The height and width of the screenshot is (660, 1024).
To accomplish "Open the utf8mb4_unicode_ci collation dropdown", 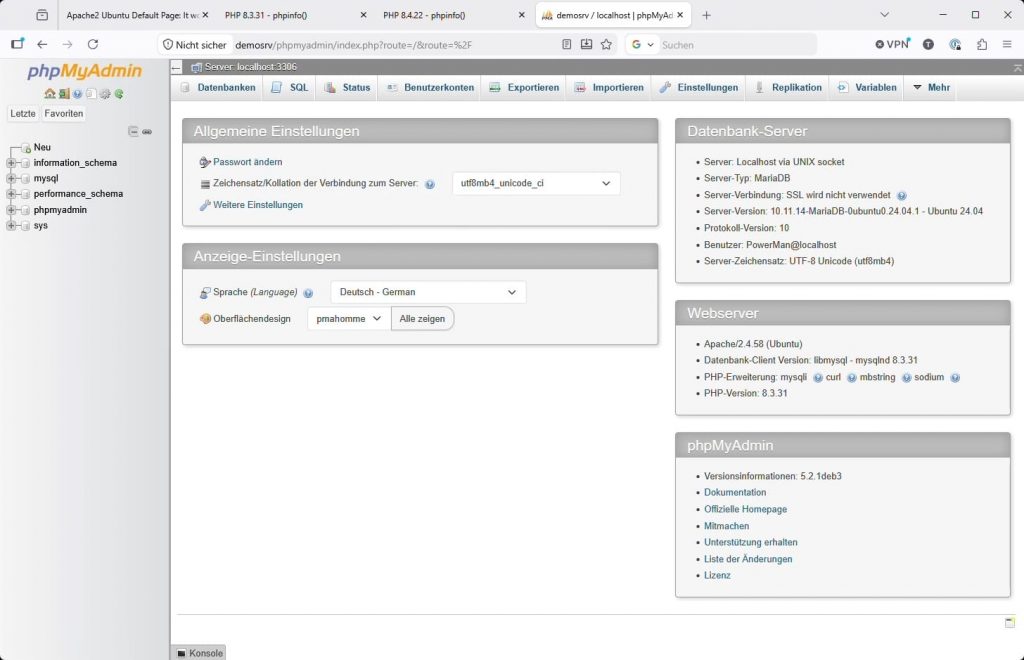I will (536, 183).
